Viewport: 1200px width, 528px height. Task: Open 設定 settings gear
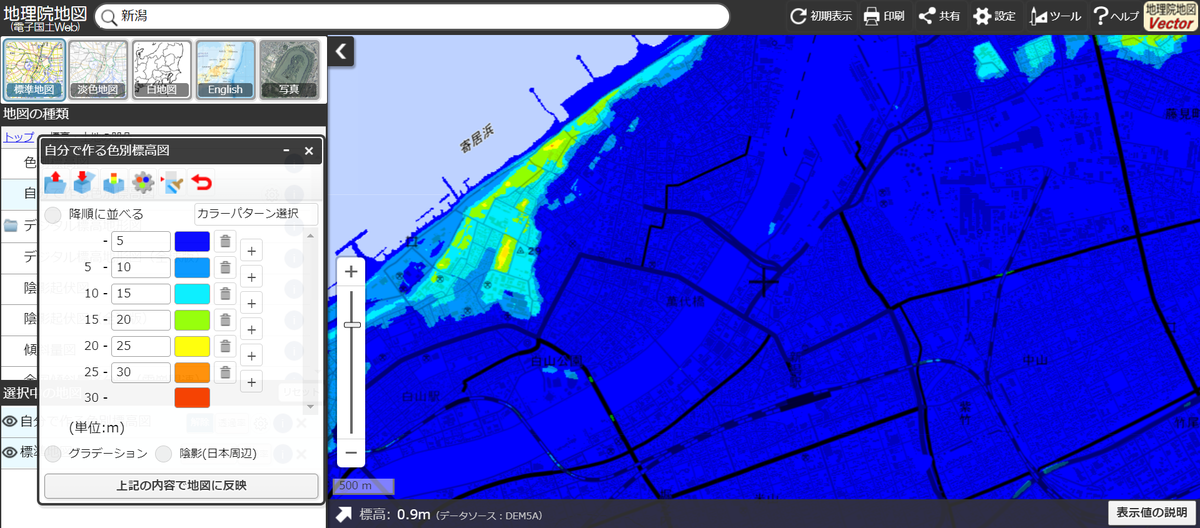pos(994,16)
